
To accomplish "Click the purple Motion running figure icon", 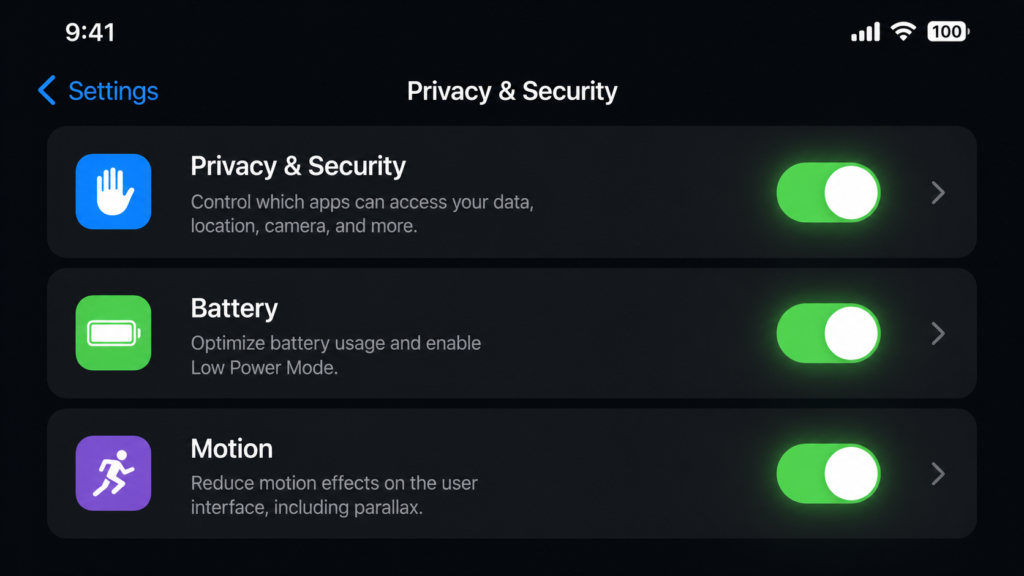I will pyautogui.click(x=113, y=473).
